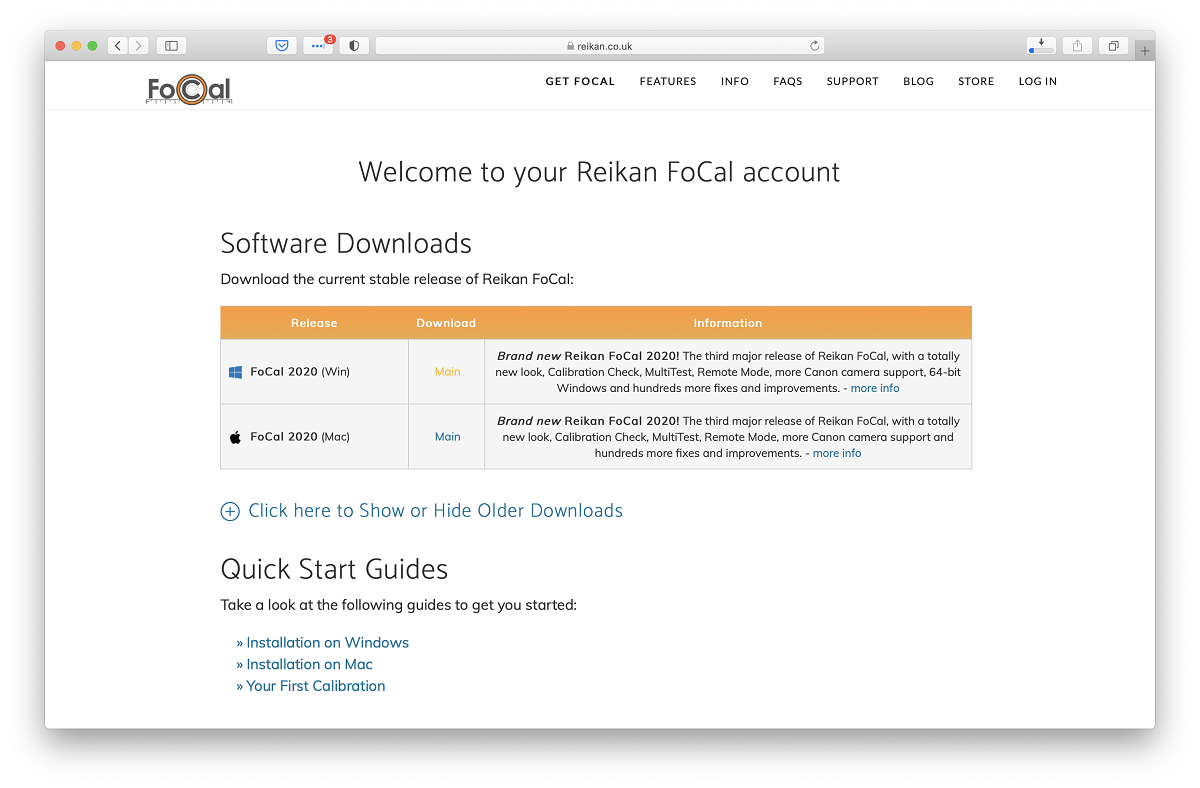
Task: Click the FoCal logo
Action: pos(189,89)
